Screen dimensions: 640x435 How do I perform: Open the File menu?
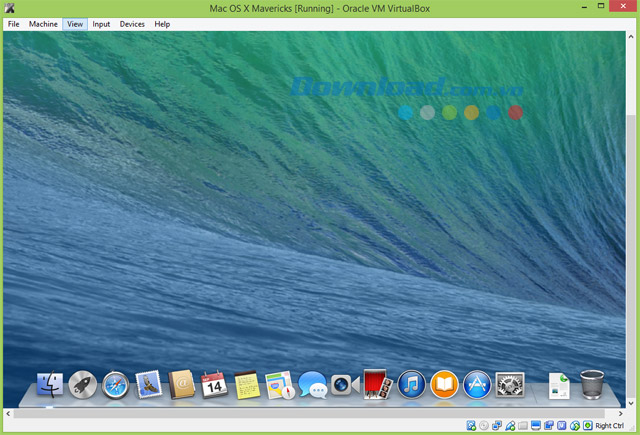pyautogui.click(x=13, y=24)
